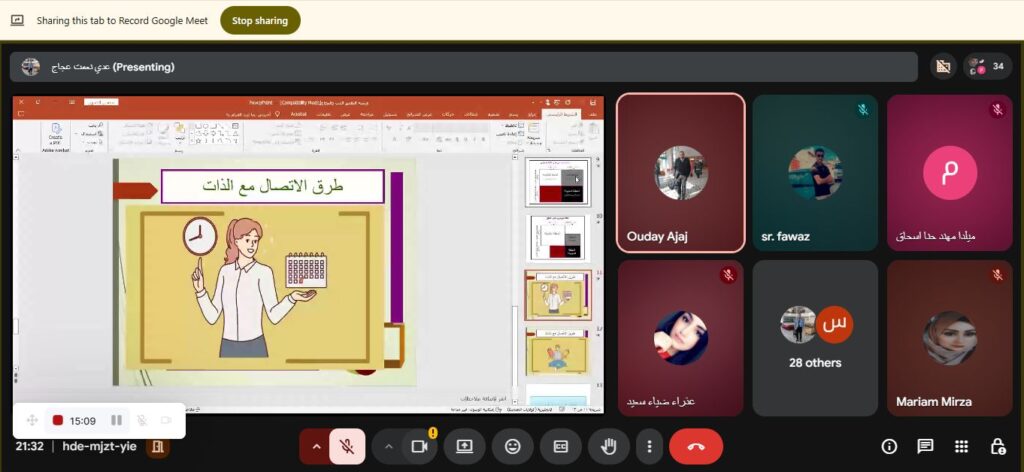This screenshot has height=472, width=1024.
Task: Unmute the microphone in the call bar
Action: click(x=347, y=446)
